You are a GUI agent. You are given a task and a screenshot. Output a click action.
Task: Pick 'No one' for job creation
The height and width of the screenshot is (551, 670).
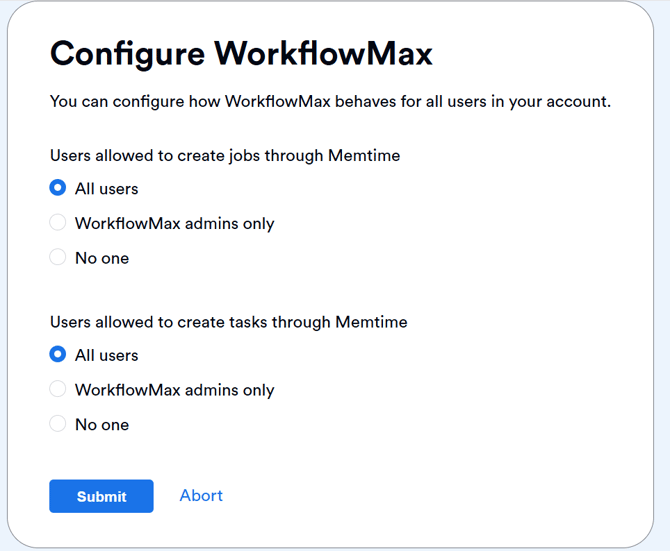[x=58, y=257]
